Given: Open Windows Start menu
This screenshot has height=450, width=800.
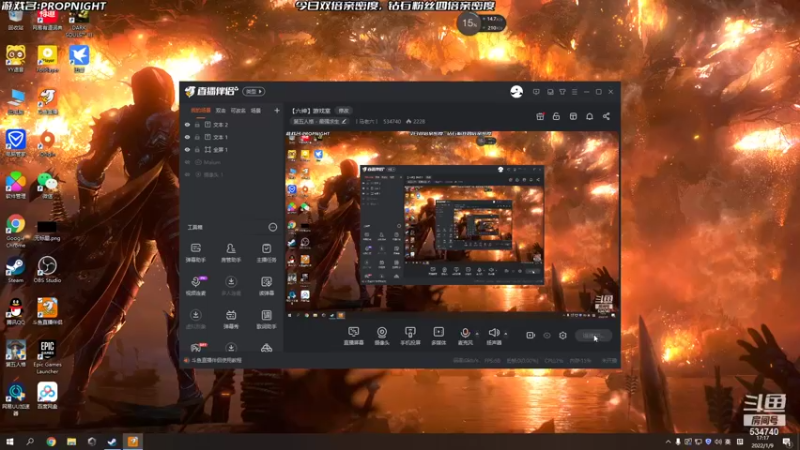Looking at the screenshot, I should click(x=10, y=442).
